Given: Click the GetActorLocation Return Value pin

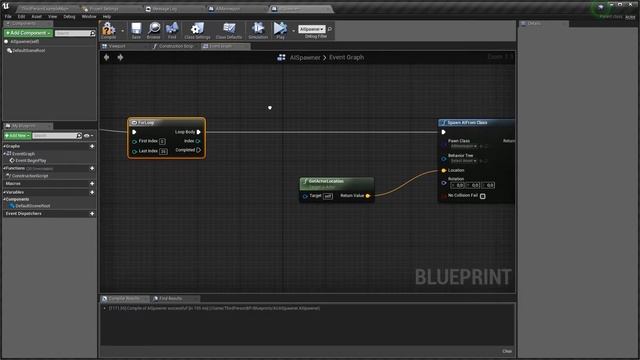Looking at the screenshot, I should pos(368,196).
